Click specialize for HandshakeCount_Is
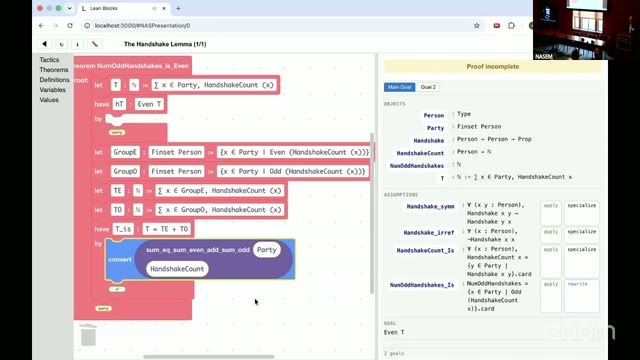 [x=582, y=261]
